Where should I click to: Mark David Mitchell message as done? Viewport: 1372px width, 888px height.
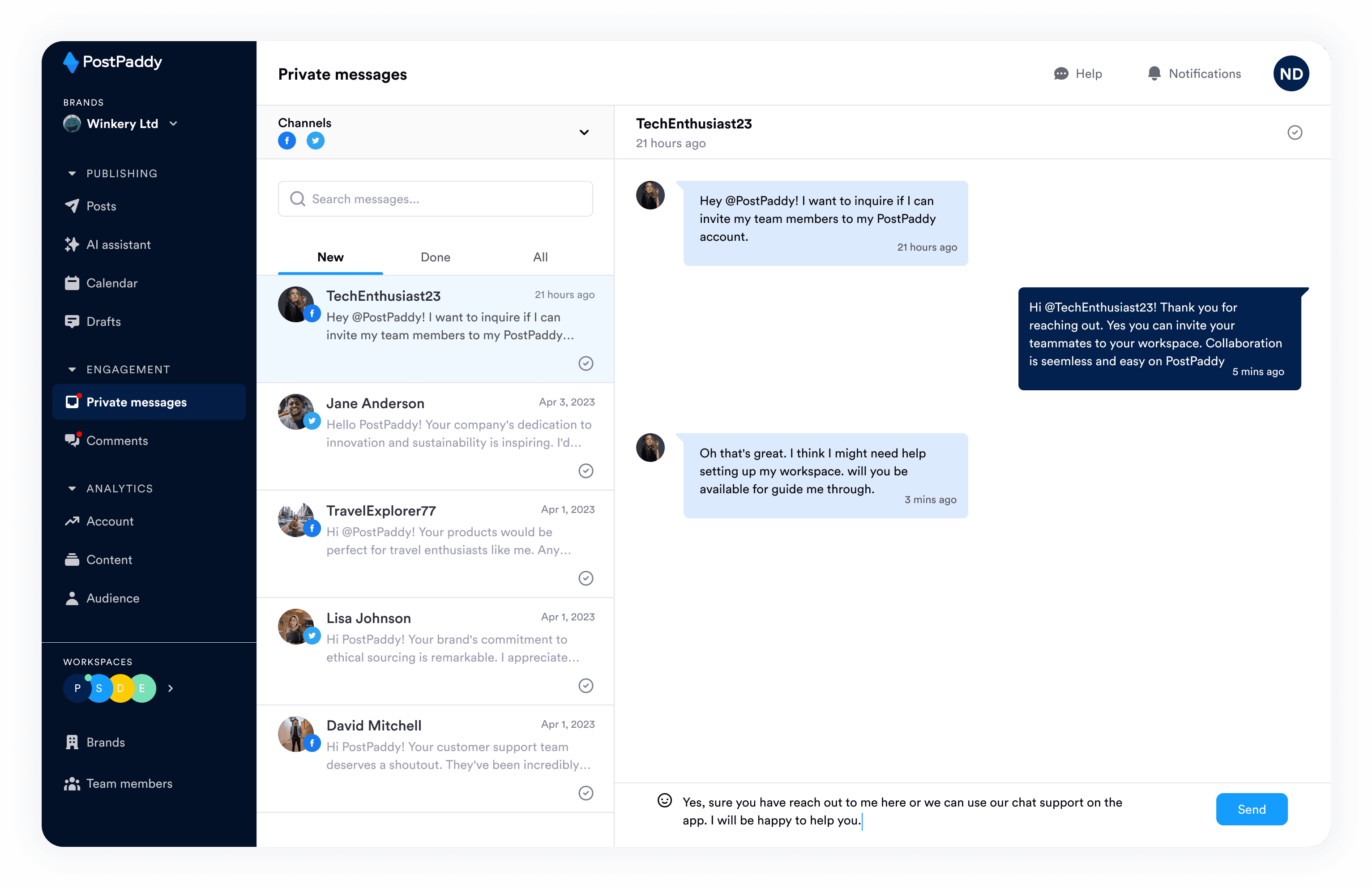point(586,793)
